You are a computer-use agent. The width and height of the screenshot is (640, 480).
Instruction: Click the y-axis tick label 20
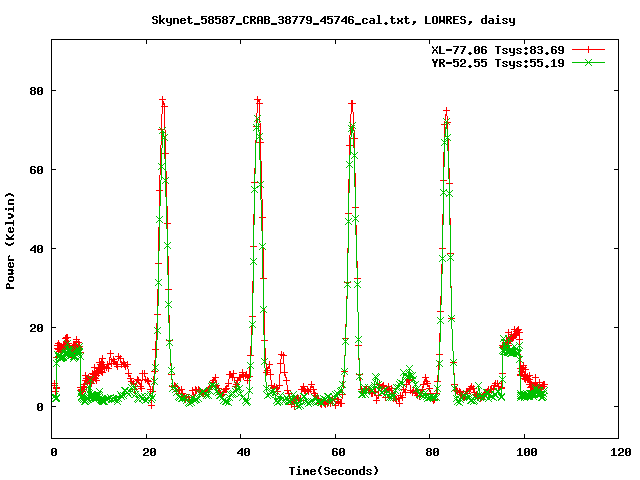pos(36,328)
